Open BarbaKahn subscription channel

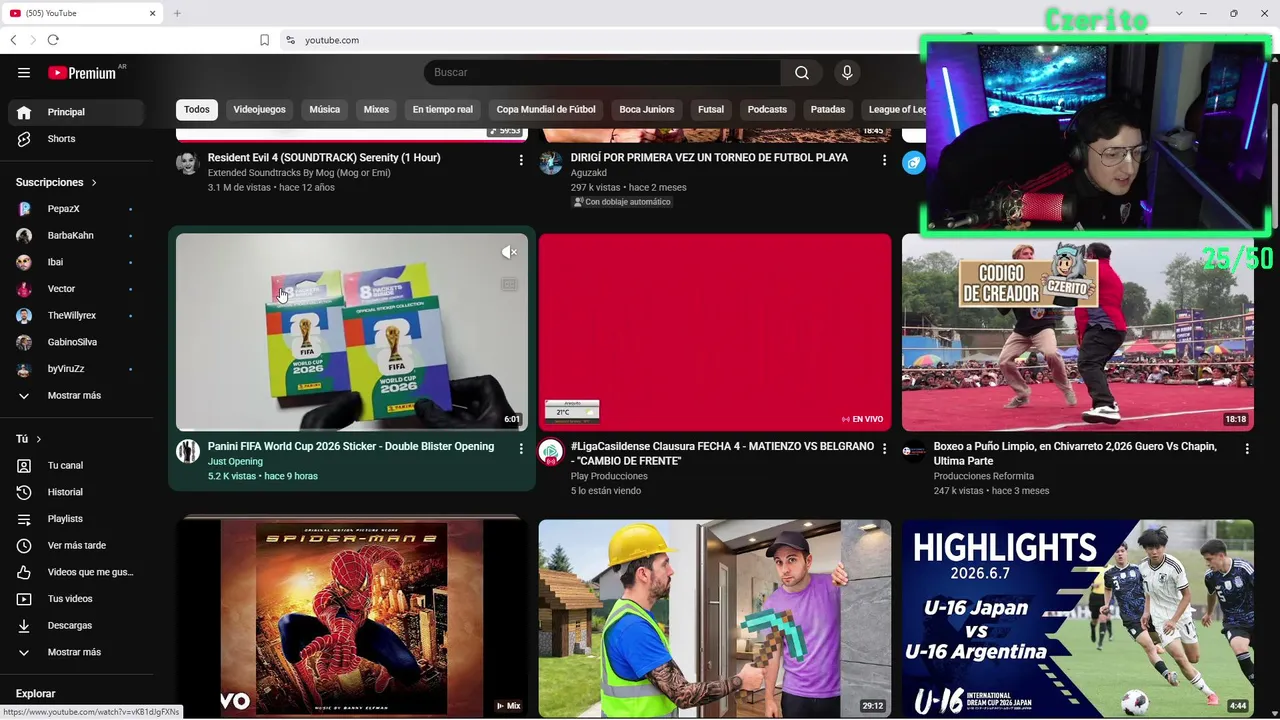click(x=76, y=236)
